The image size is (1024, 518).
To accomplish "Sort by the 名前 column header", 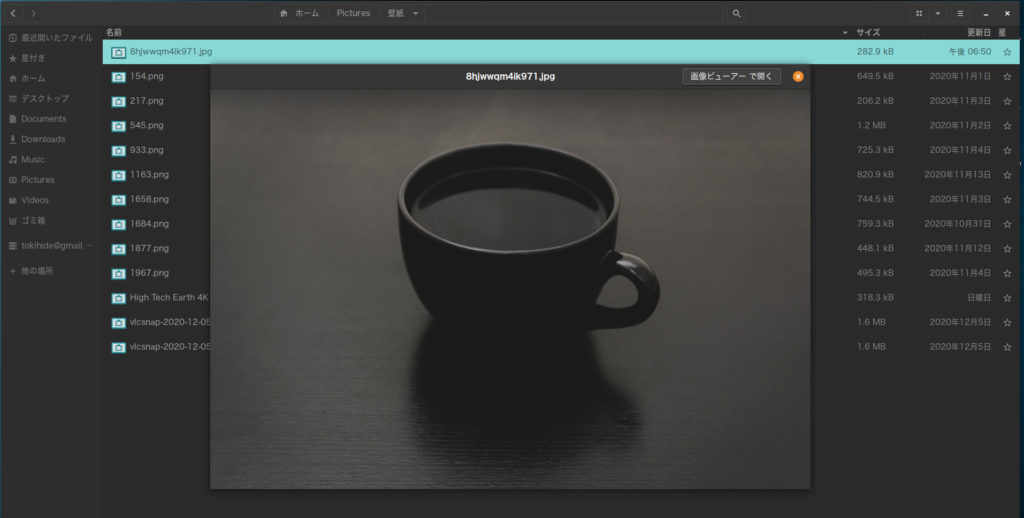I will [114, 32].
